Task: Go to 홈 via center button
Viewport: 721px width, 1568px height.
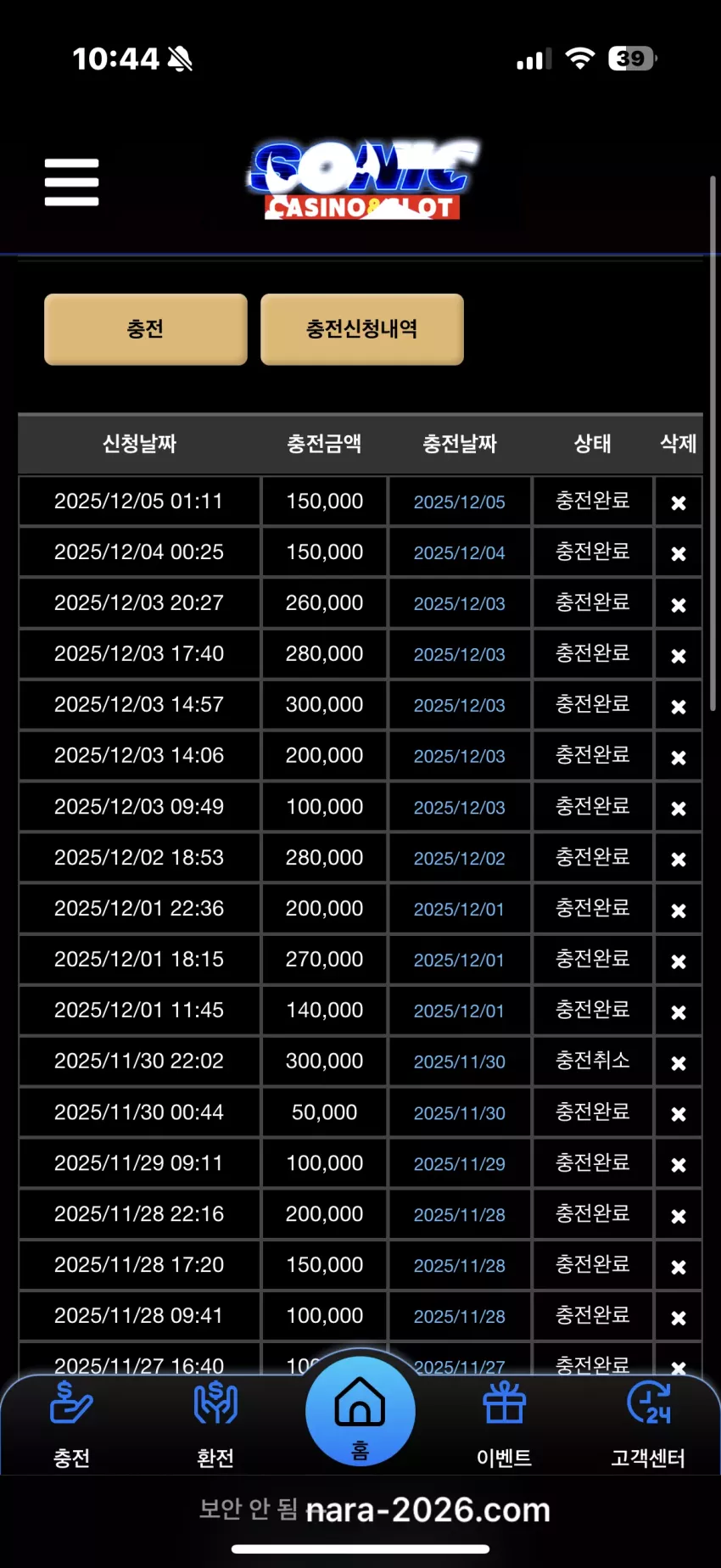Action: tap(360, 1412)
